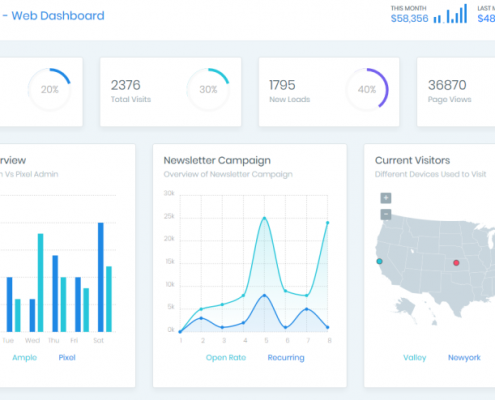Click the Page Views label
Viewport: 495px width, 400px height.
pyautogui.click(x=449, y=99)
